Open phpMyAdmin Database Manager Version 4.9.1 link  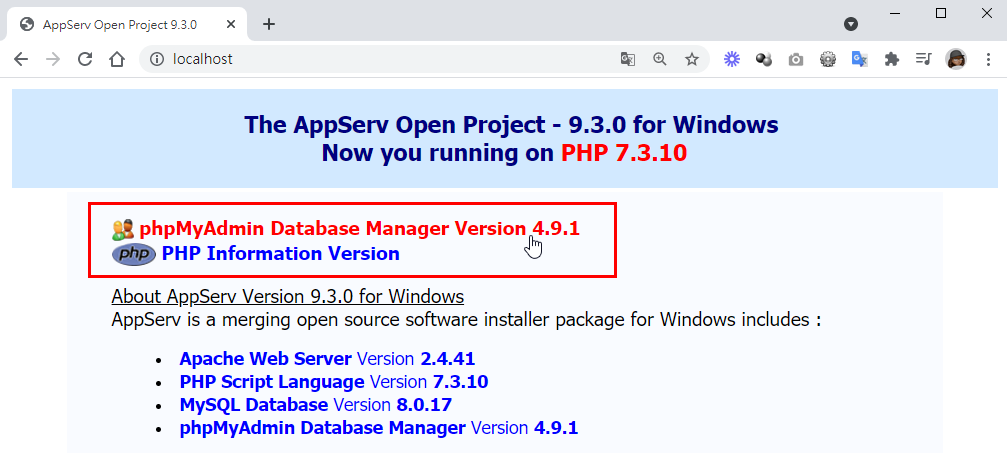[x=359, y=229]
